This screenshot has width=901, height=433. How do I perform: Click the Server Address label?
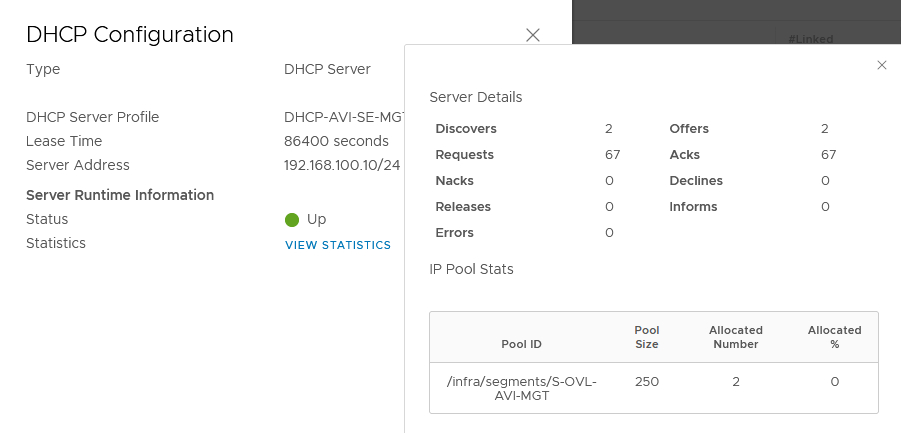tap(78, 165)
